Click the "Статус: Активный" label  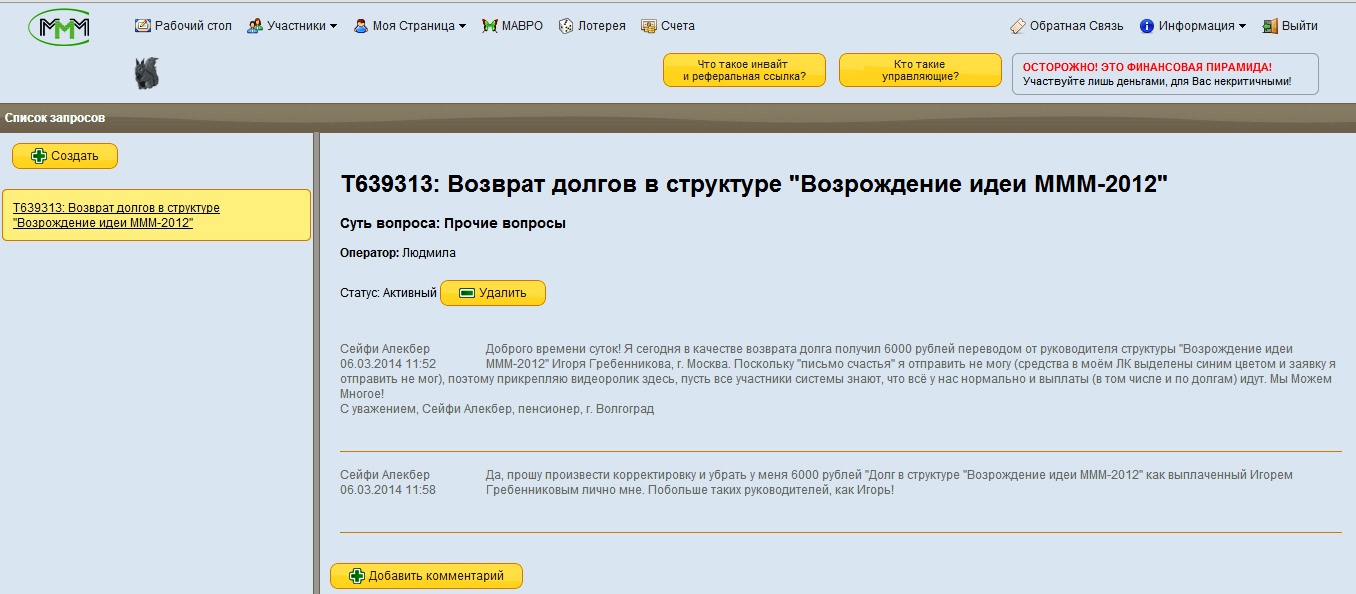click(388, 293)
